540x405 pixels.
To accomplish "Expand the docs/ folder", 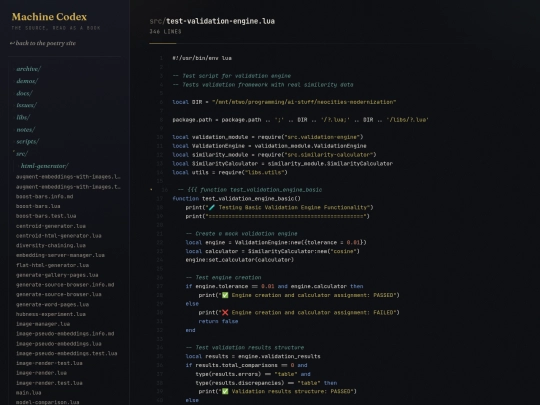I will 24,93.
